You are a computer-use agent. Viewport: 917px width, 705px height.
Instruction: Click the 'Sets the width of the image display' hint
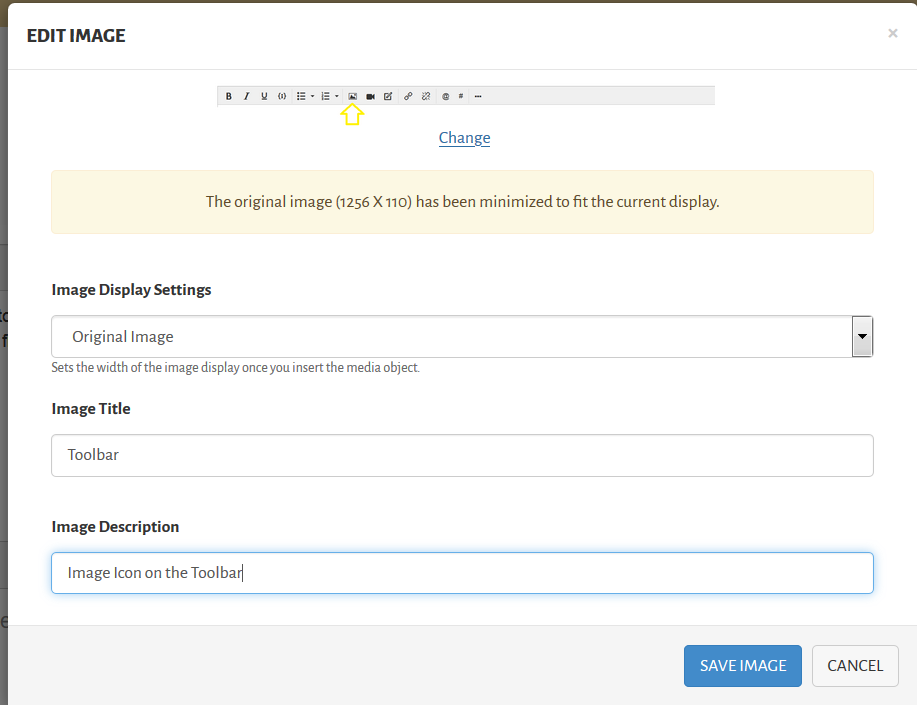[235, 367]
